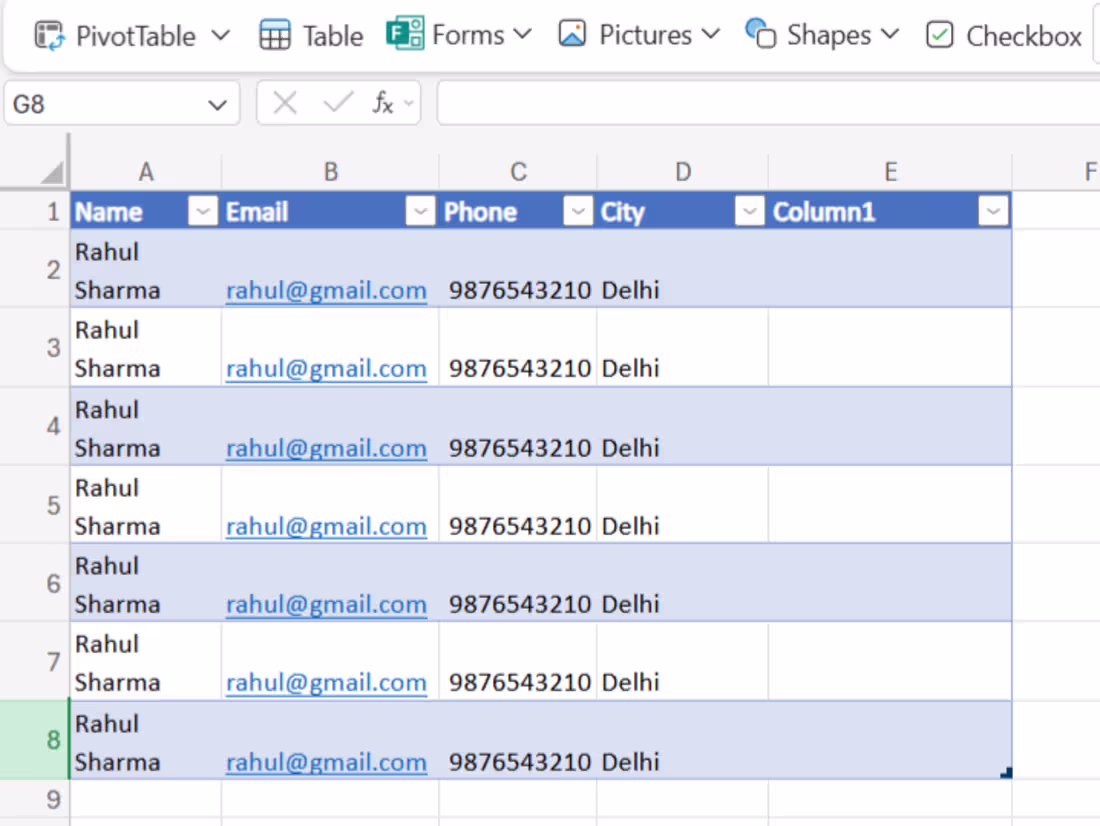Image resolution: width=1100 pixels, height=826 pixels.
Task: Expand the City column filter dropdown
Action: tap(750, 212)
